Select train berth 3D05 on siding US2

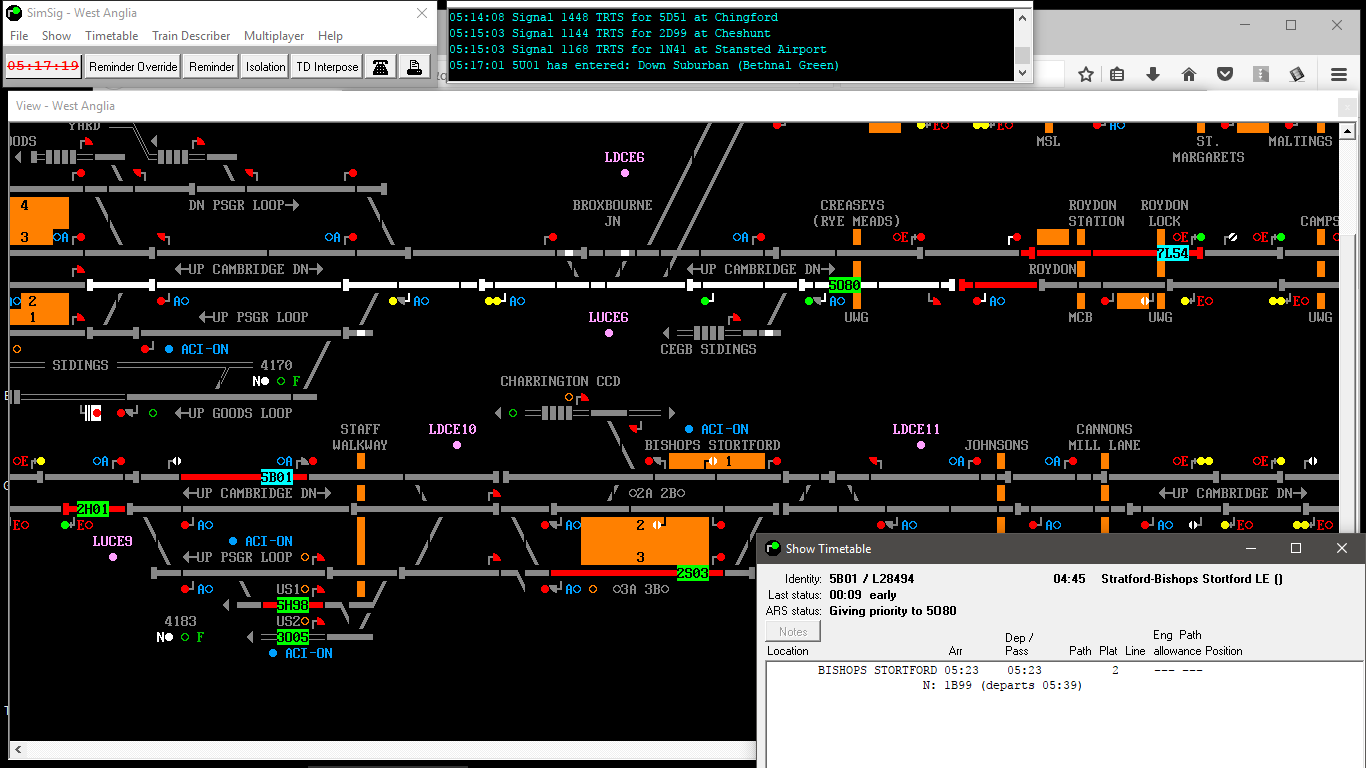(x=293, y=637)
